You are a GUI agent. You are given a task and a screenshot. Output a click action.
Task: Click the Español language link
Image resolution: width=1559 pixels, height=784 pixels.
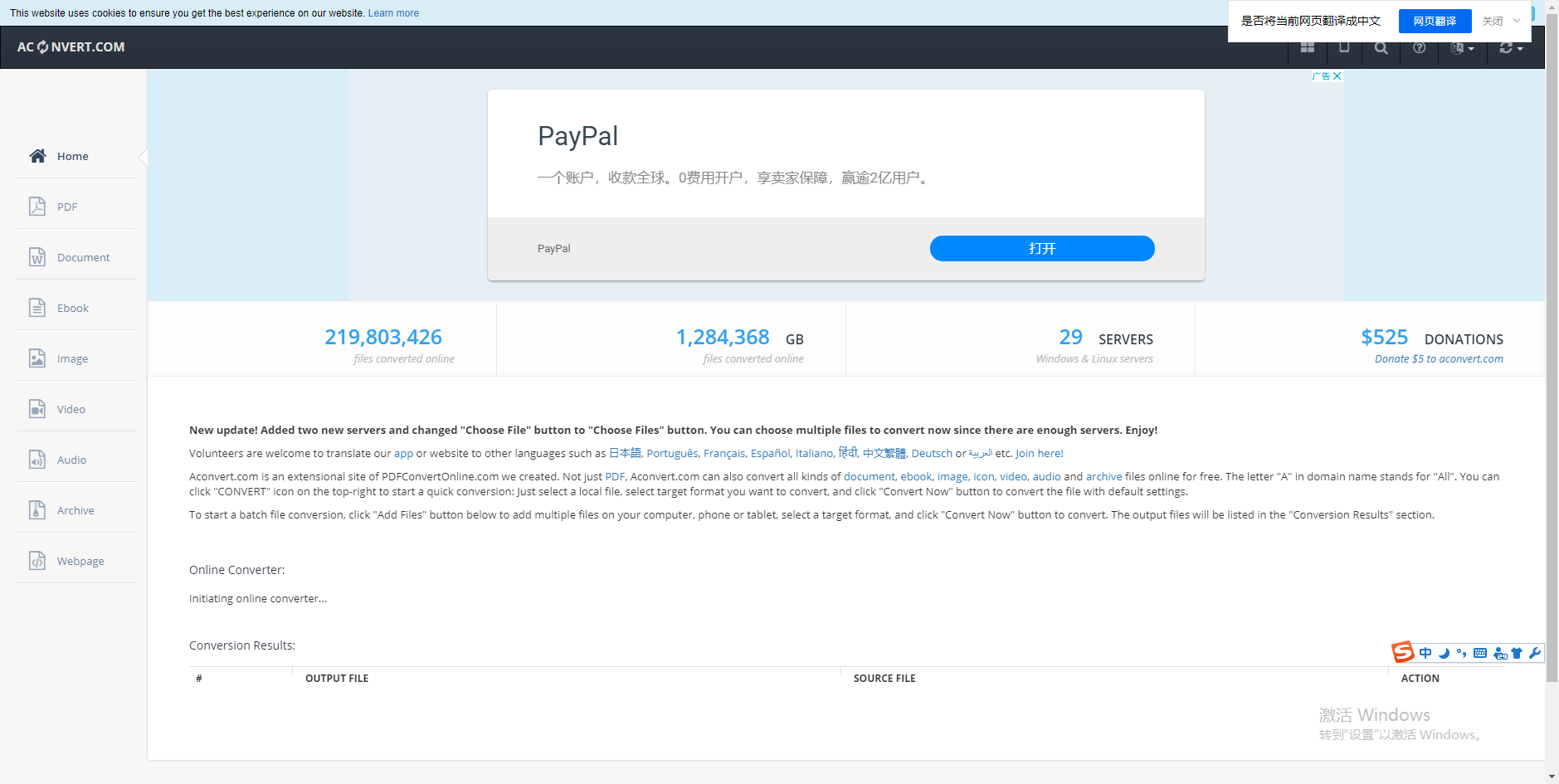point(771,453)
